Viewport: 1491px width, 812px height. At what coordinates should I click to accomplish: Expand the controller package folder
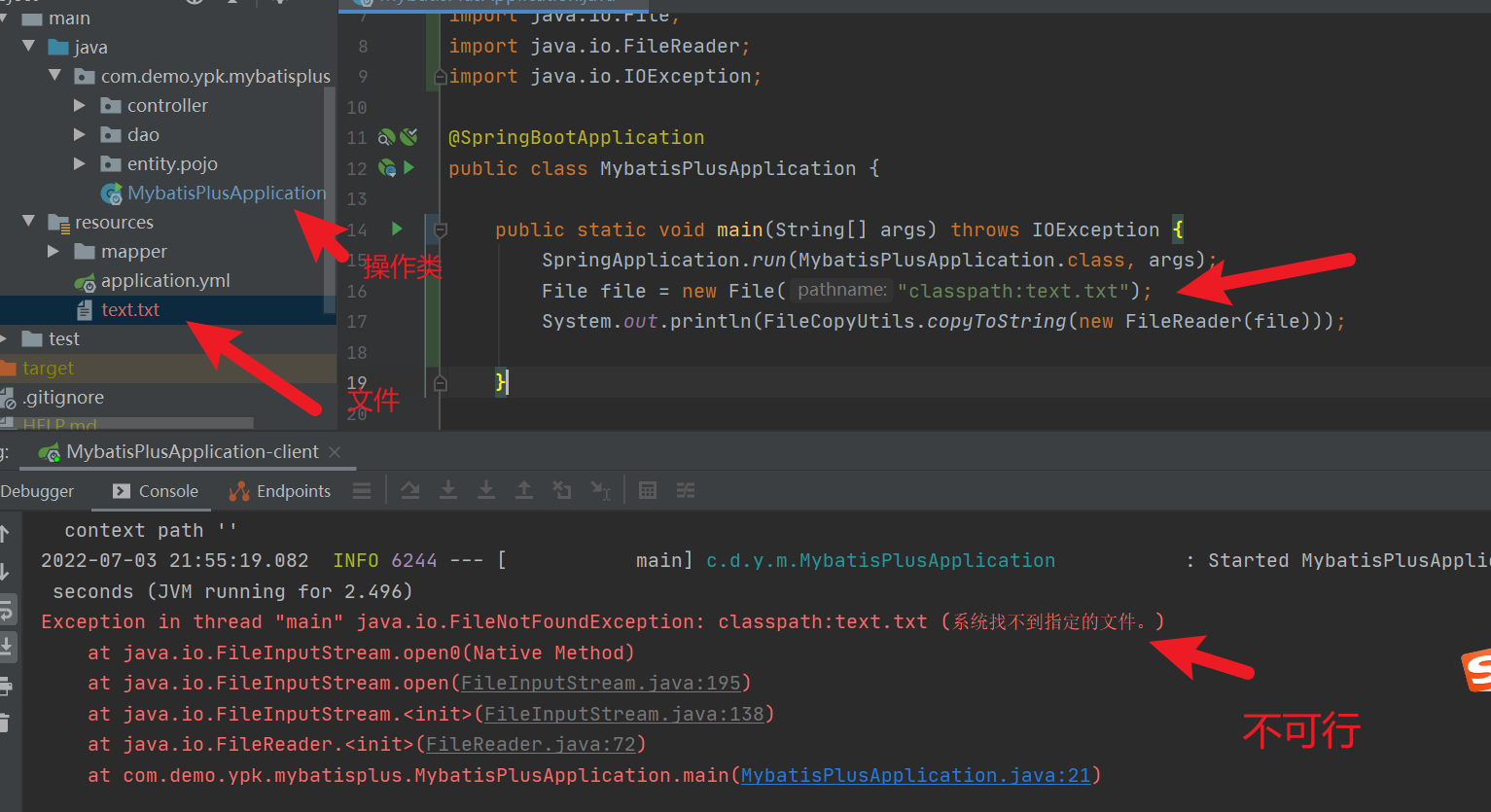[x=80, y=105]
